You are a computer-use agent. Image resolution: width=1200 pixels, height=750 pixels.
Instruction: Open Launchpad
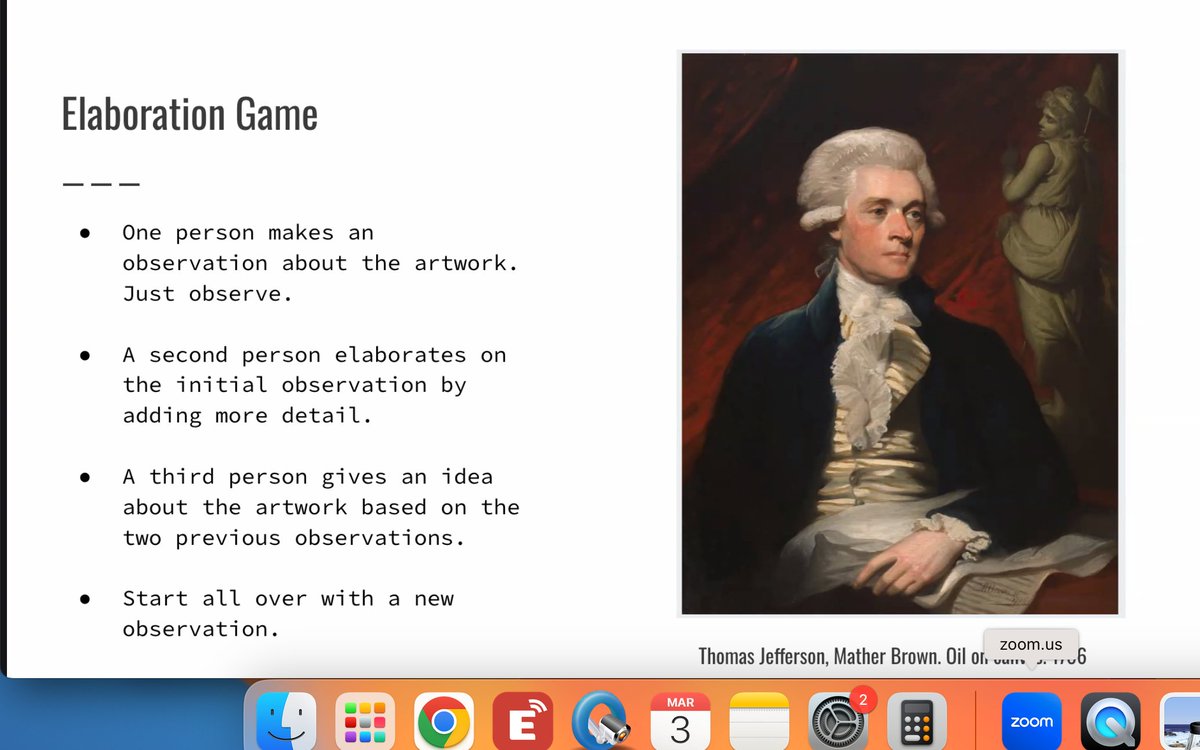click(x=366, y=719)
